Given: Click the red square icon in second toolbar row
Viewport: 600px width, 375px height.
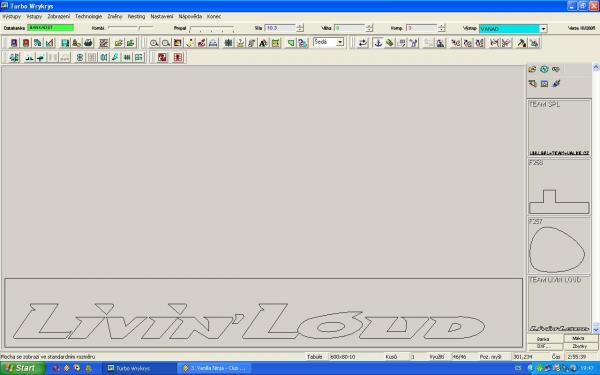Looking at the screenshot, I should tap(162, 57).
